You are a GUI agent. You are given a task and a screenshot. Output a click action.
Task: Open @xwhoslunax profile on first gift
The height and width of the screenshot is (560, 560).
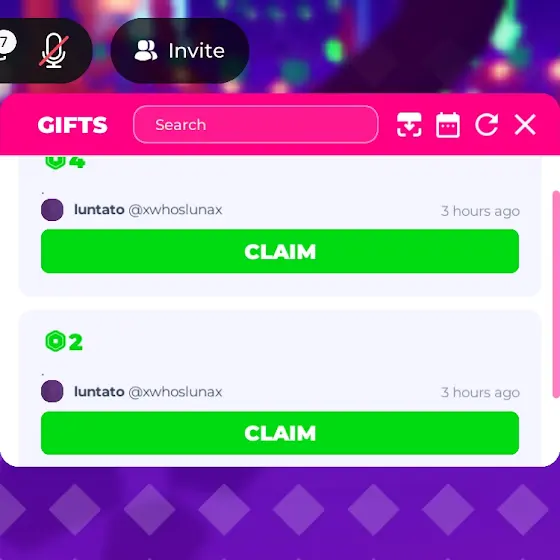pos(175,210)
